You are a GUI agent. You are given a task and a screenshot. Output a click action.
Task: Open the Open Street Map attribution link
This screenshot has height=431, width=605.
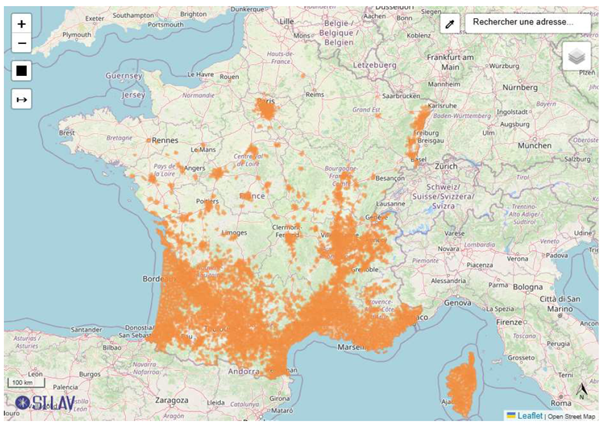coord(571,416)
